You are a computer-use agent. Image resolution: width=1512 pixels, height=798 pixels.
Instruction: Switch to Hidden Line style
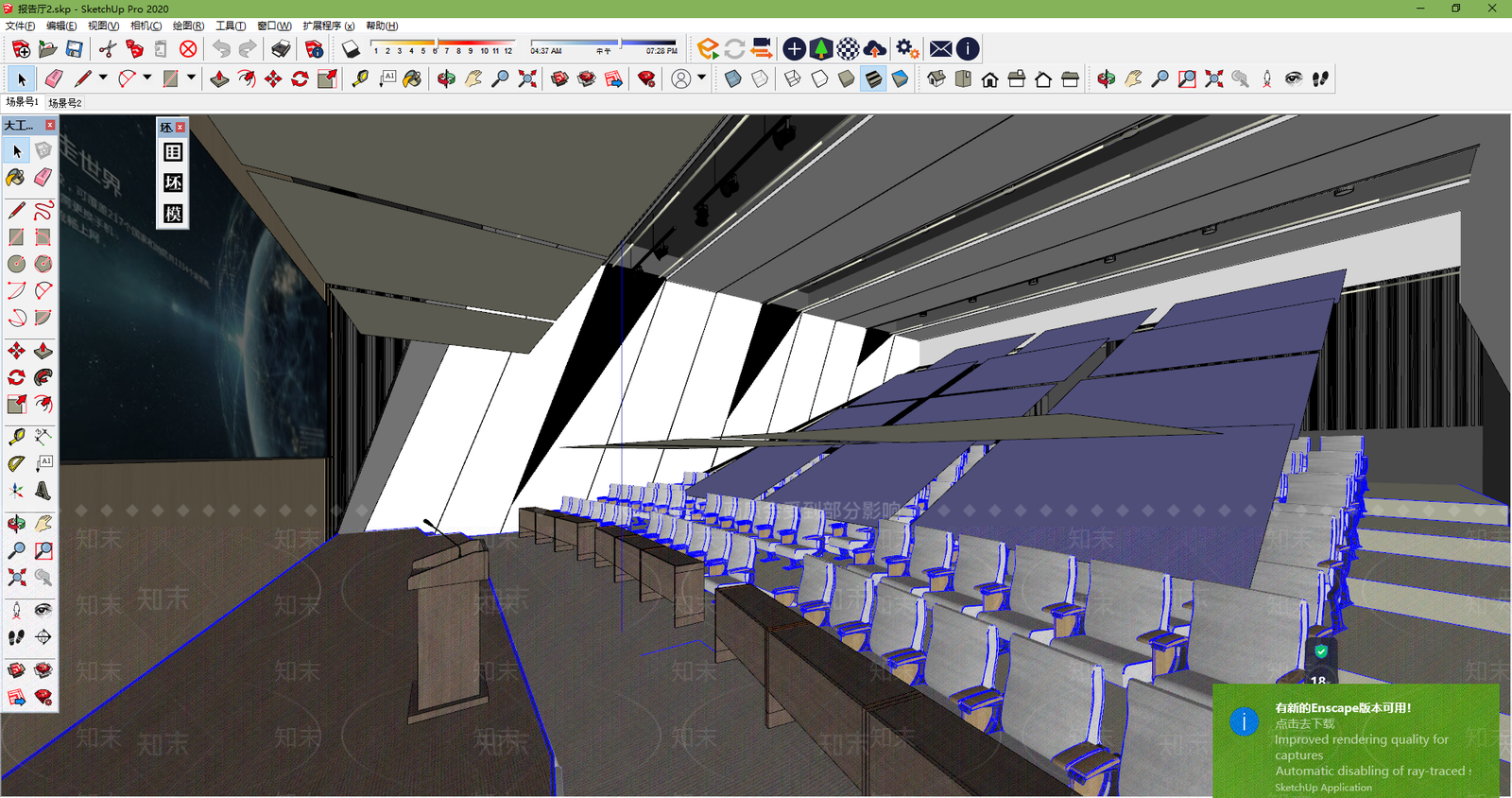click(819, 78)
